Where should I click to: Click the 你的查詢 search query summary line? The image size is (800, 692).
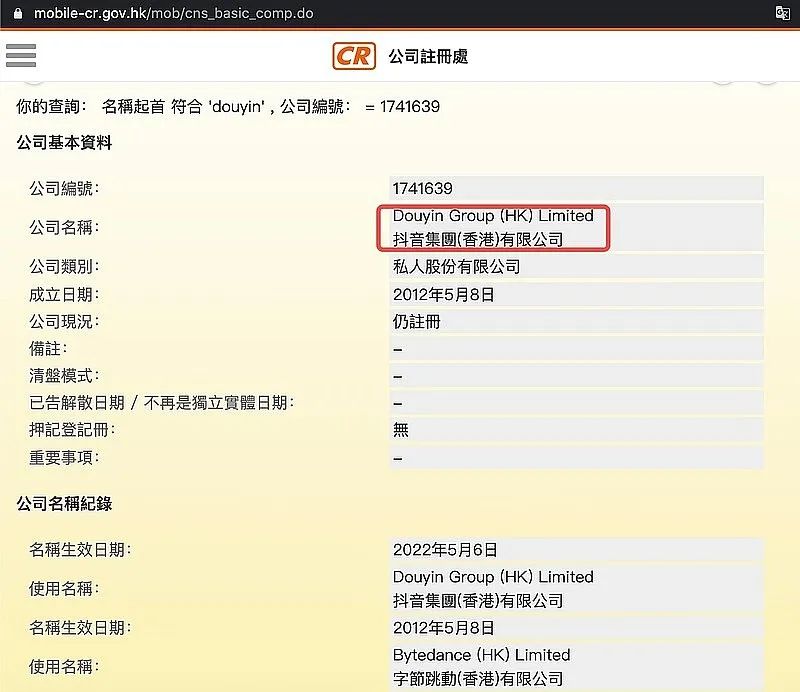228,106
